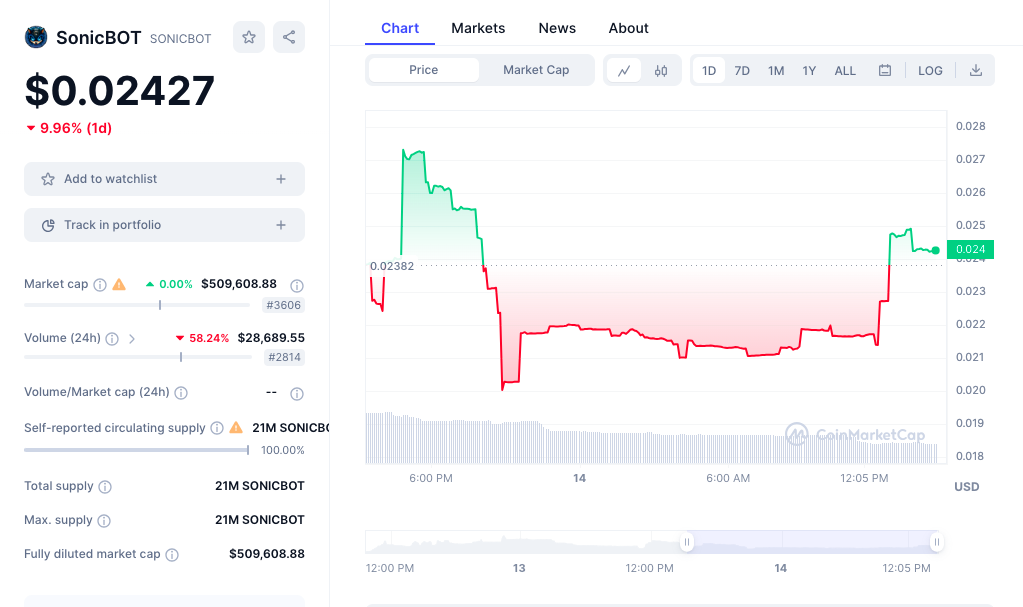This screenshot has width=1023, height=607.
Task: Select the candlestick chart view icon
Action: coord(661,70)
